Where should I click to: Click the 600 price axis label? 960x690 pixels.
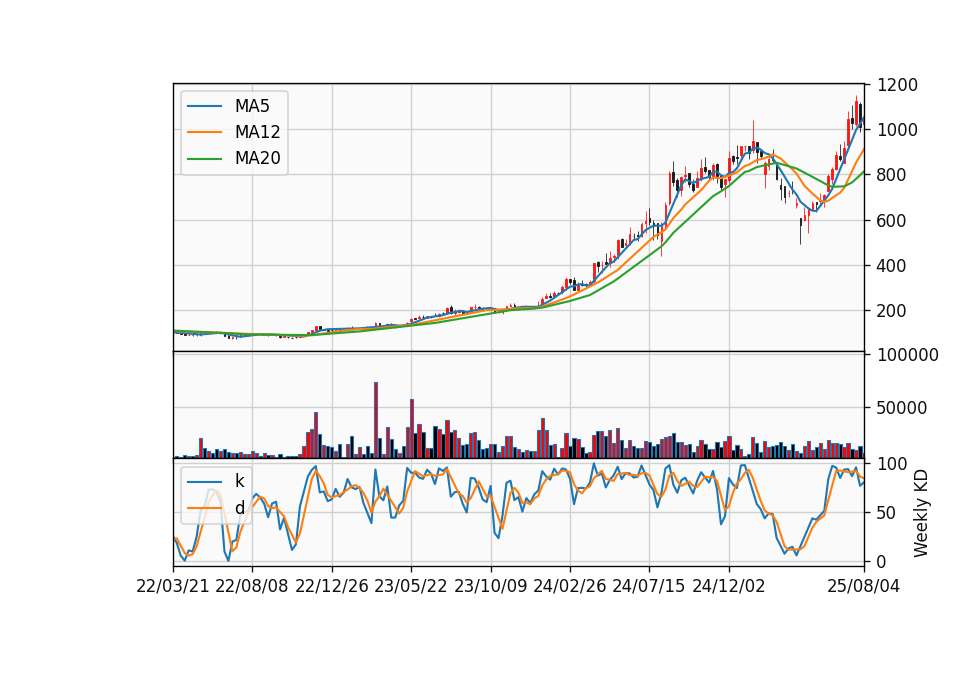tap(892, 220)
